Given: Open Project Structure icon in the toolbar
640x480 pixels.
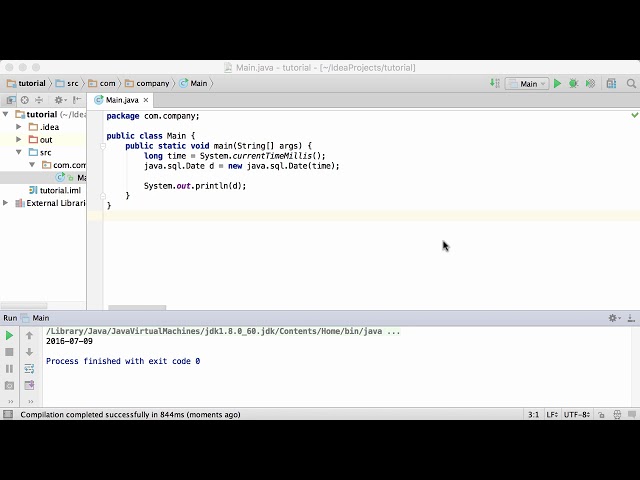Looking at the screenshot, I should coord(611,84).
